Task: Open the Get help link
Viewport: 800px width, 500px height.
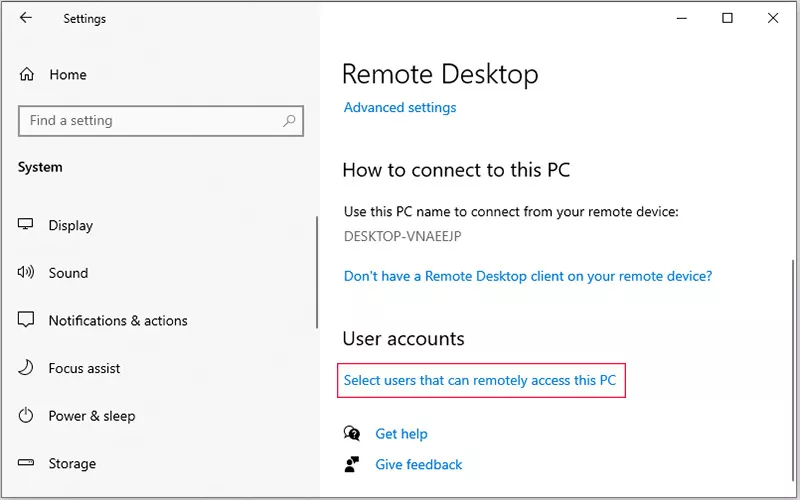Action: coord(402,434)
